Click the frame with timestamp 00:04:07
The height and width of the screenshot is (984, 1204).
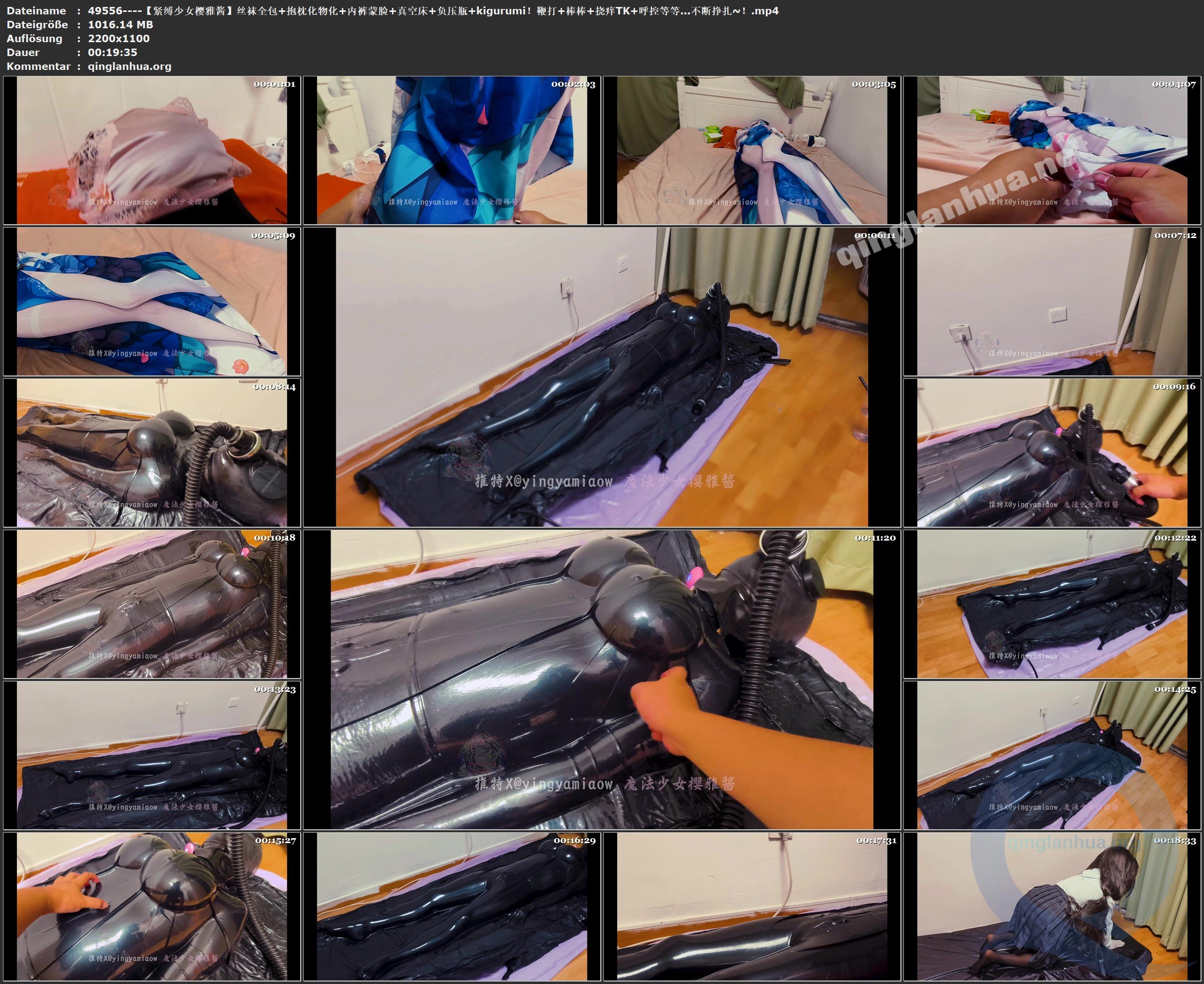[x=1052, y=150]
